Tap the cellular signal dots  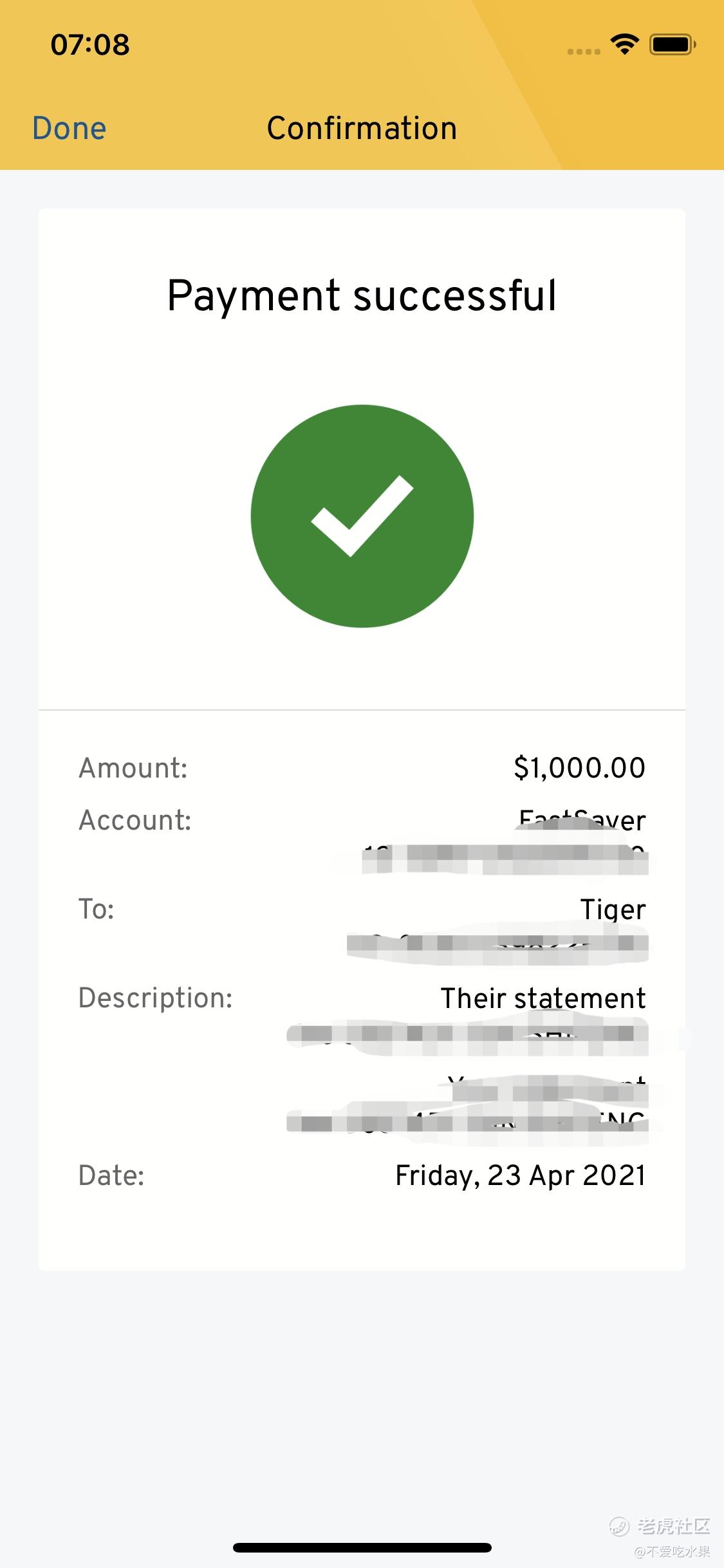(584, 51)
